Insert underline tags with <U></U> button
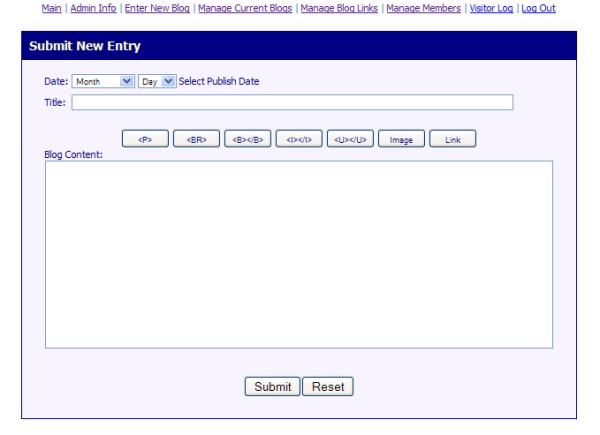The width and height of the screenshot is (600, 435). coord(350,140)
